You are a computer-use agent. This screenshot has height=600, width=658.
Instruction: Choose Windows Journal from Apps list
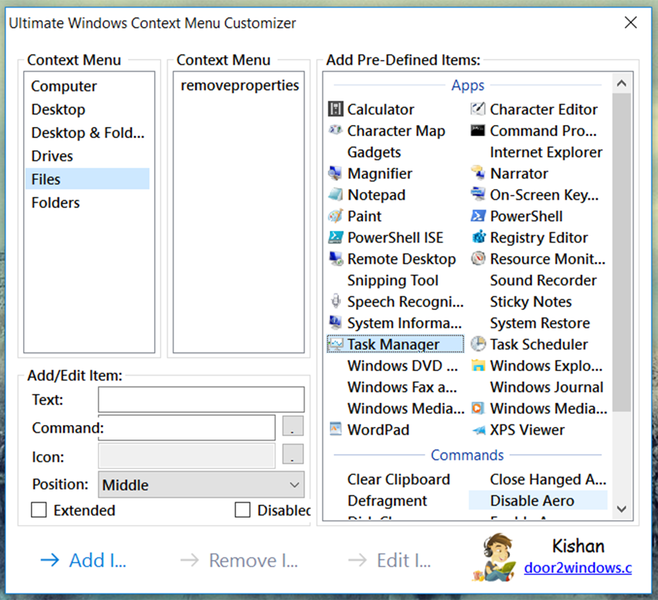[x=546, y=387]
